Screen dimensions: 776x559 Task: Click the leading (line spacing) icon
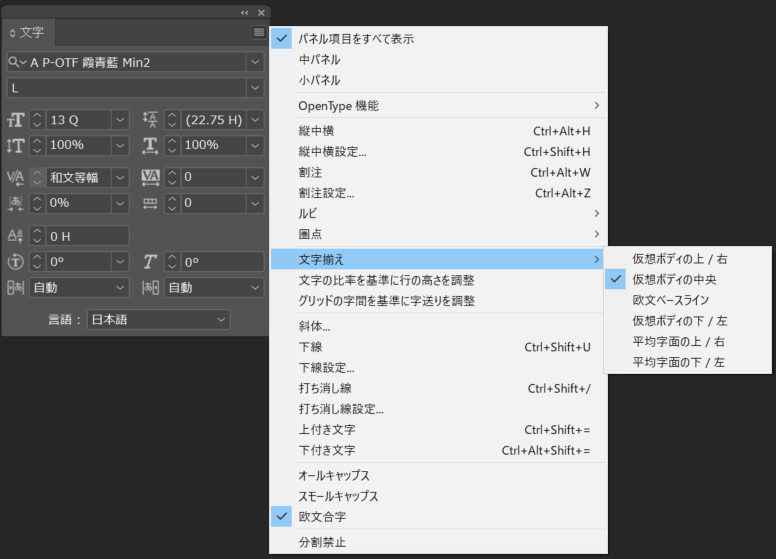tap(151, 120)
